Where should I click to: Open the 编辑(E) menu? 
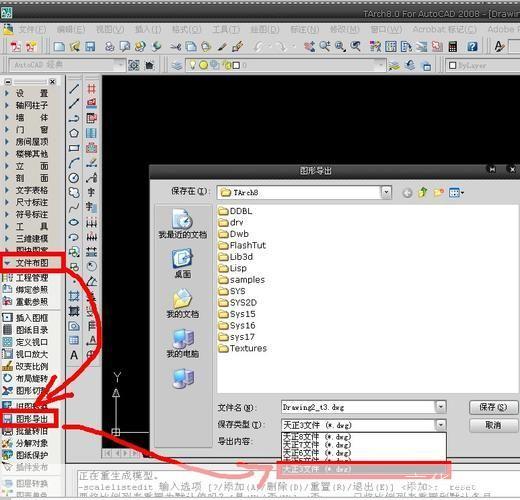[71, 30]
